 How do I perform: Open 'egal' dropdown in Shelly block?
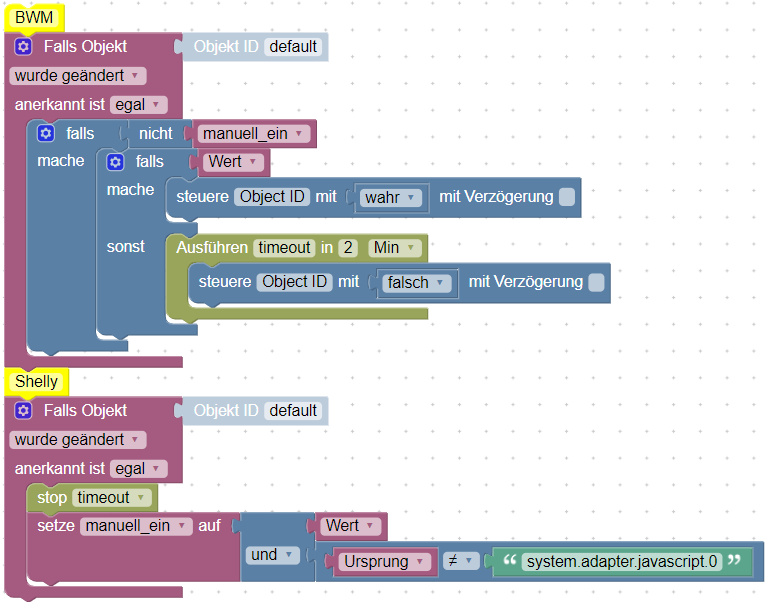pos(139,468)
